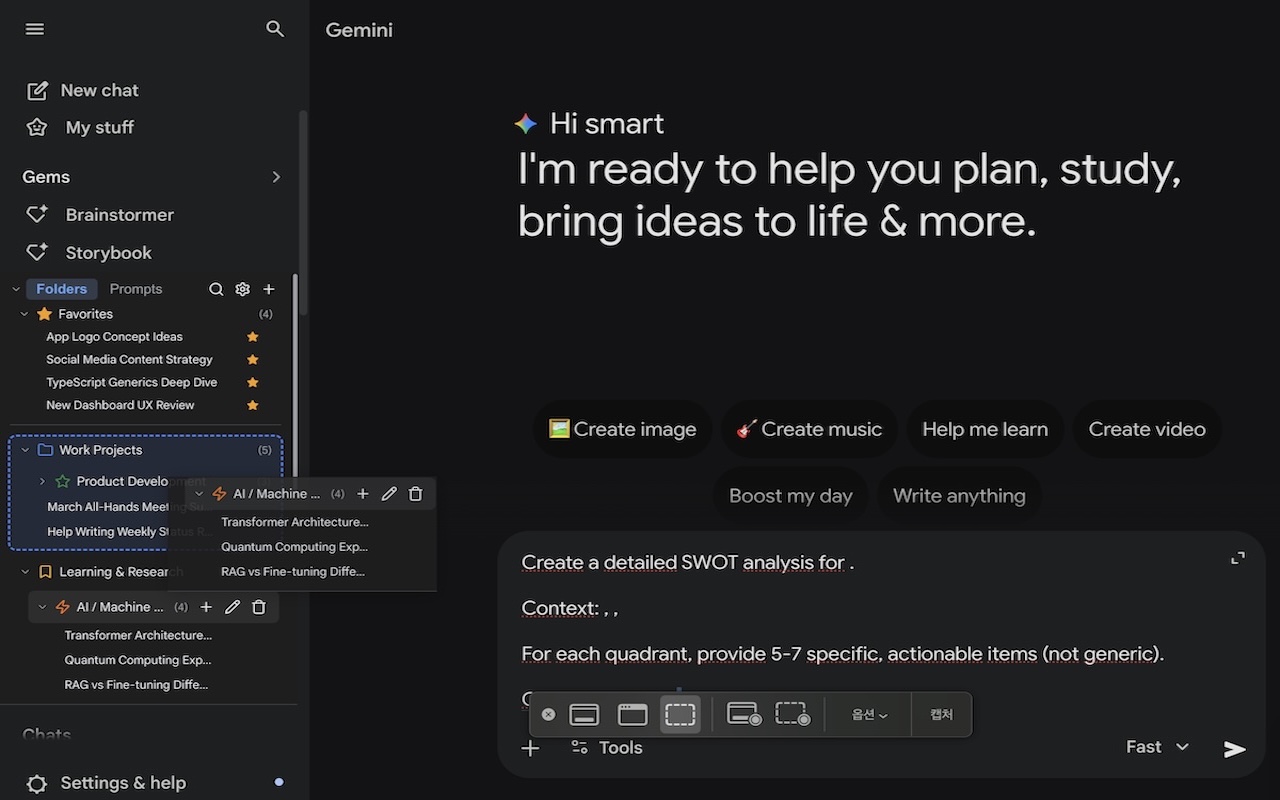1280x800 pixels.
Task: Select Record Entire Screen mode
Action: point(743,714)
